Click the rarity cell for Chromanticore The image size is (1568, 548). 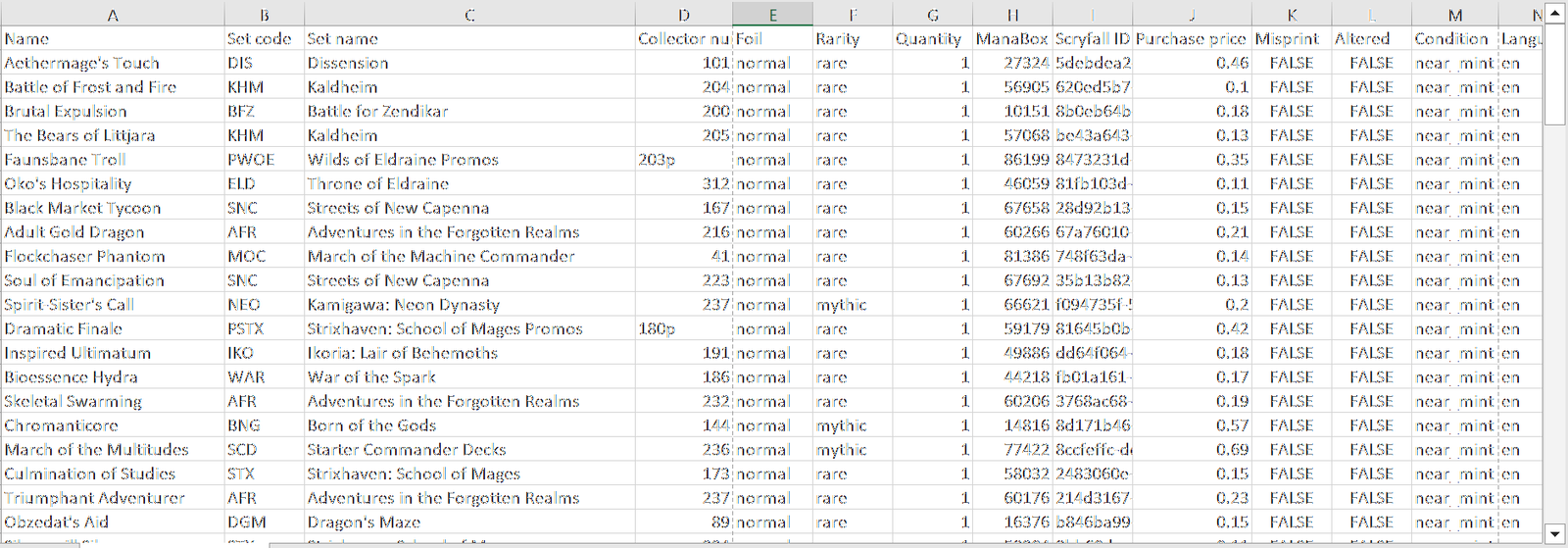pyautogui.click(x=853, y=425)
